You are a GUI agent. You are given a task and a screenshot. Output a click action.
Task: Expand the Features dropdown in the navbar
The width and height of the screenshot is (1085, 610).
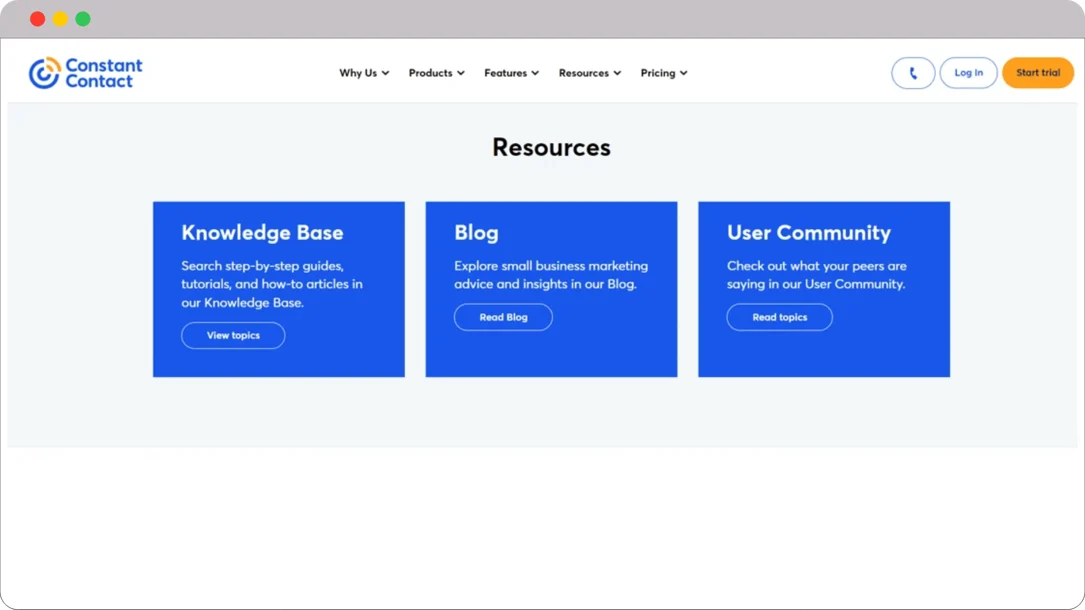[x=511, y=73]
